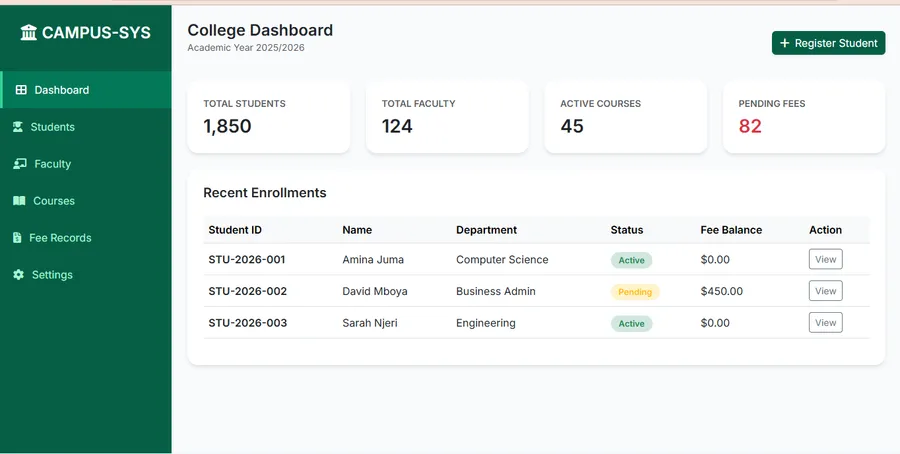
Task: Open the Faculty section
Action: 86,164
